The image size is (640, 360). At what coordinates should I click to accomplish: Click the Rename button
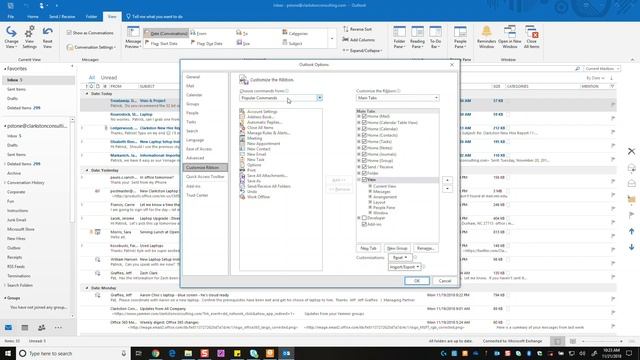point(425,248)
